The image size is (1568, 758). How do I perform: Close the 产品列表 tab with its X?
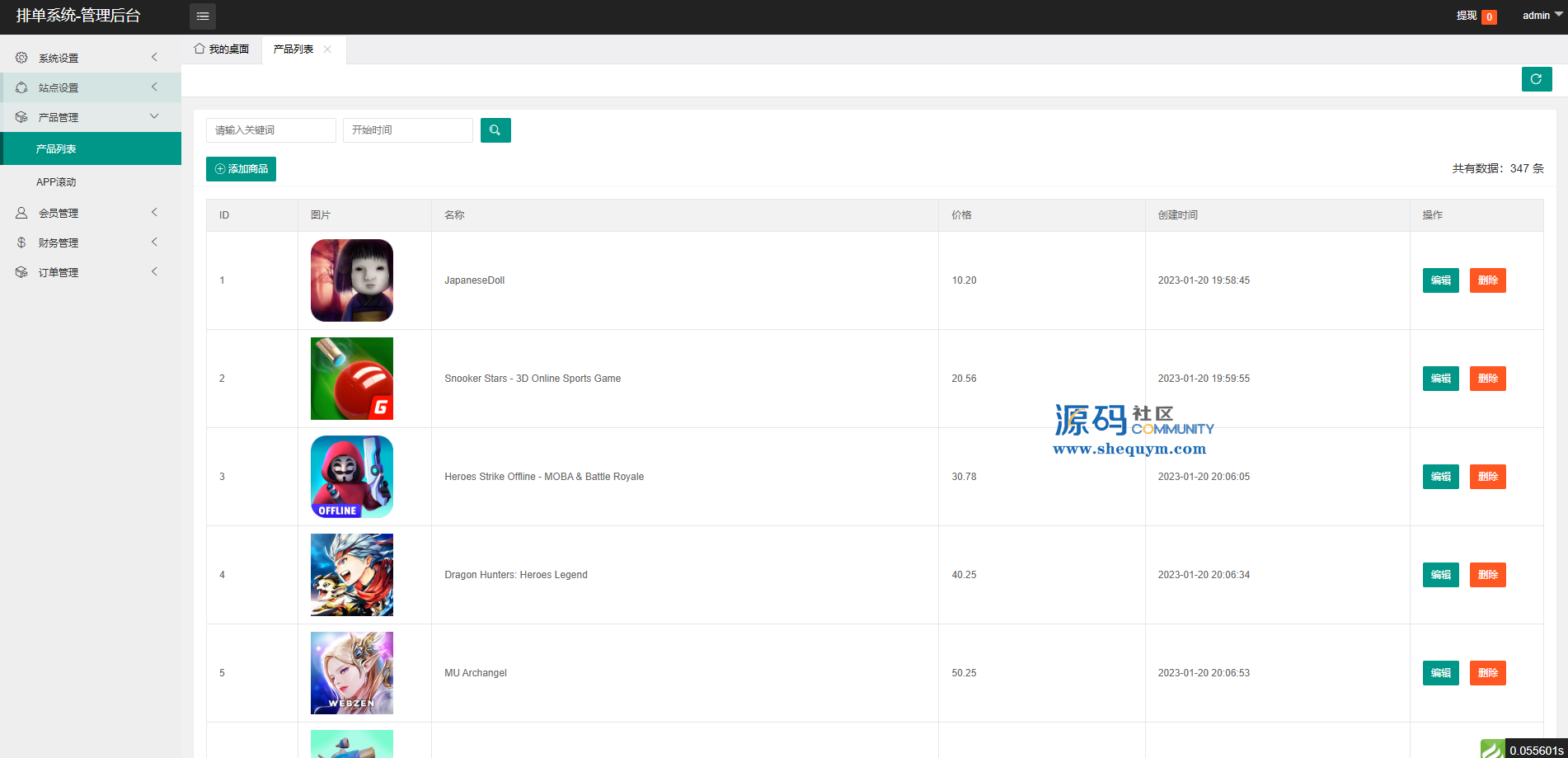[x=327, y=49]
